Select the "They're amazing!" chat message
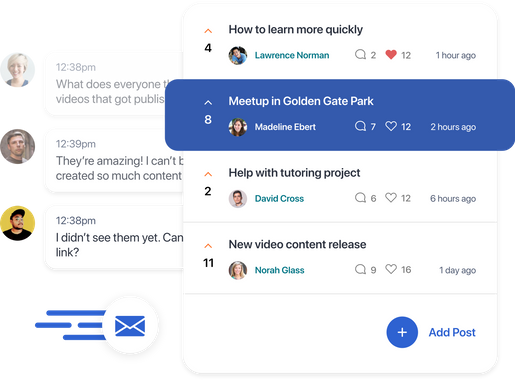 [114, 160]
